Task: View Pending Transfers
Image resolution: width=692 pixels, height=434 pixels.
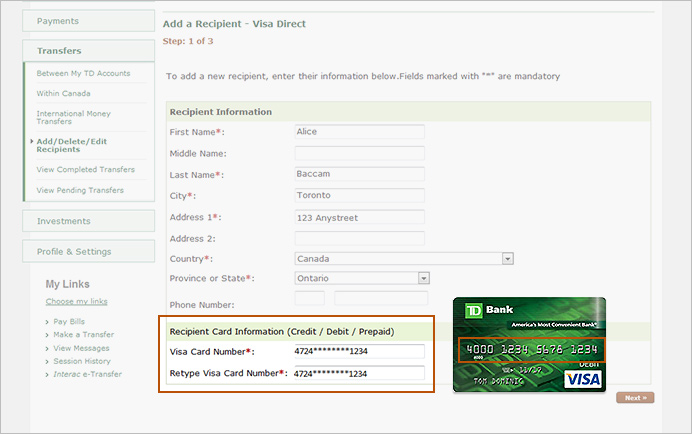Action: coord(80,190)
